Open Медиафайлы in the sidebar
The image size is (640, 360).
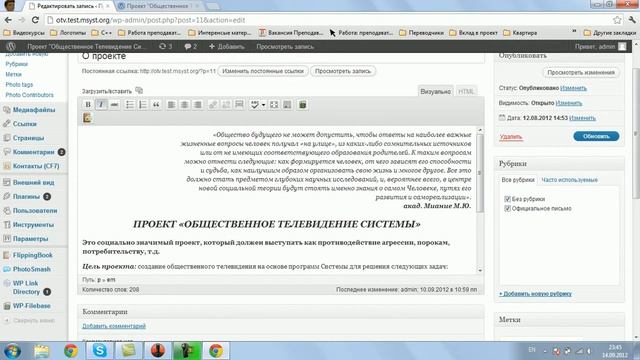[x=33, y=110]
